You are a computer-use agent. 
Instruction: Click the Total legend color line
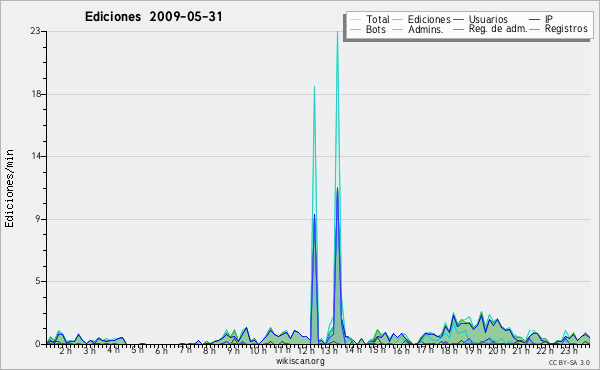[355, 20]
